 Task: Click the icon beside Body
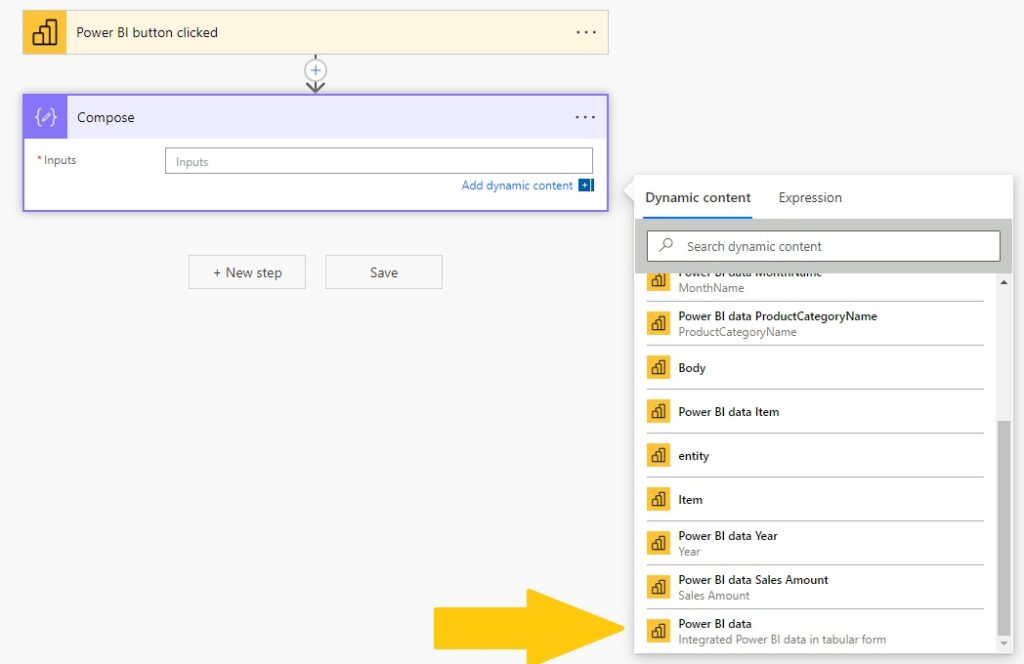[658, 368]
